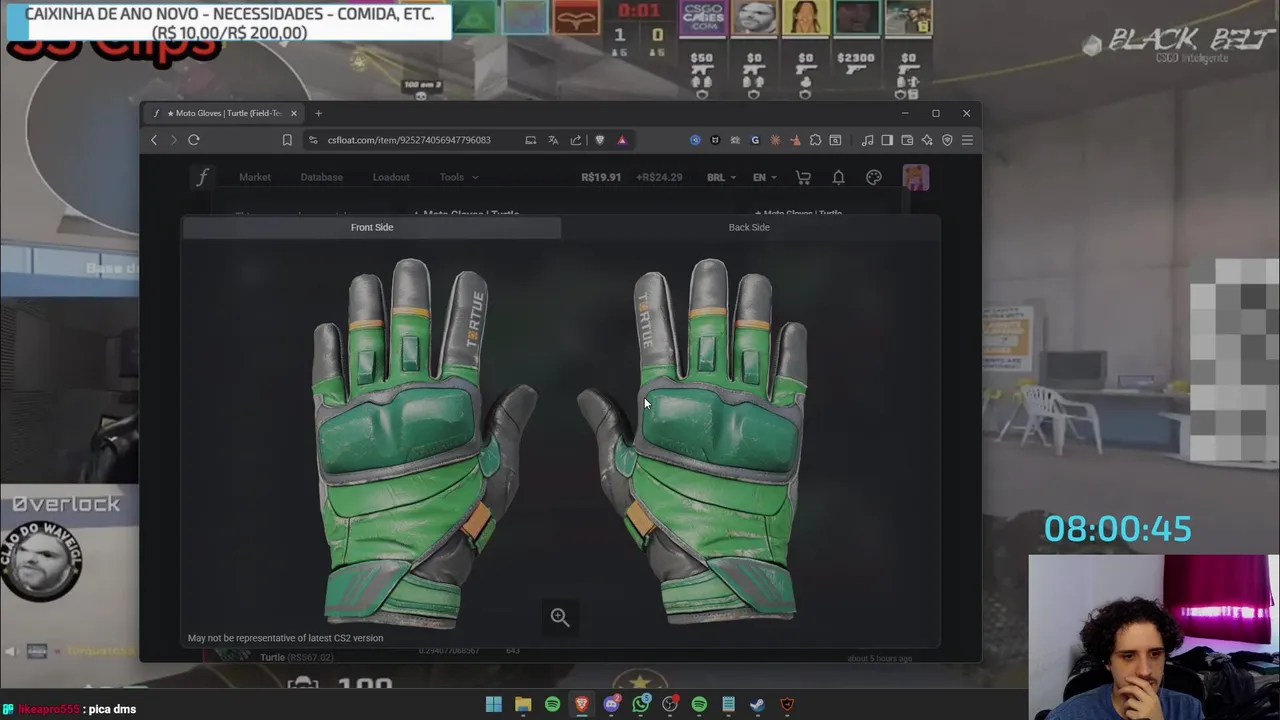Select the Moto Gloves Turtle browser tab
The height and width of the screenshot is (720, 1280).
(224, 113)
